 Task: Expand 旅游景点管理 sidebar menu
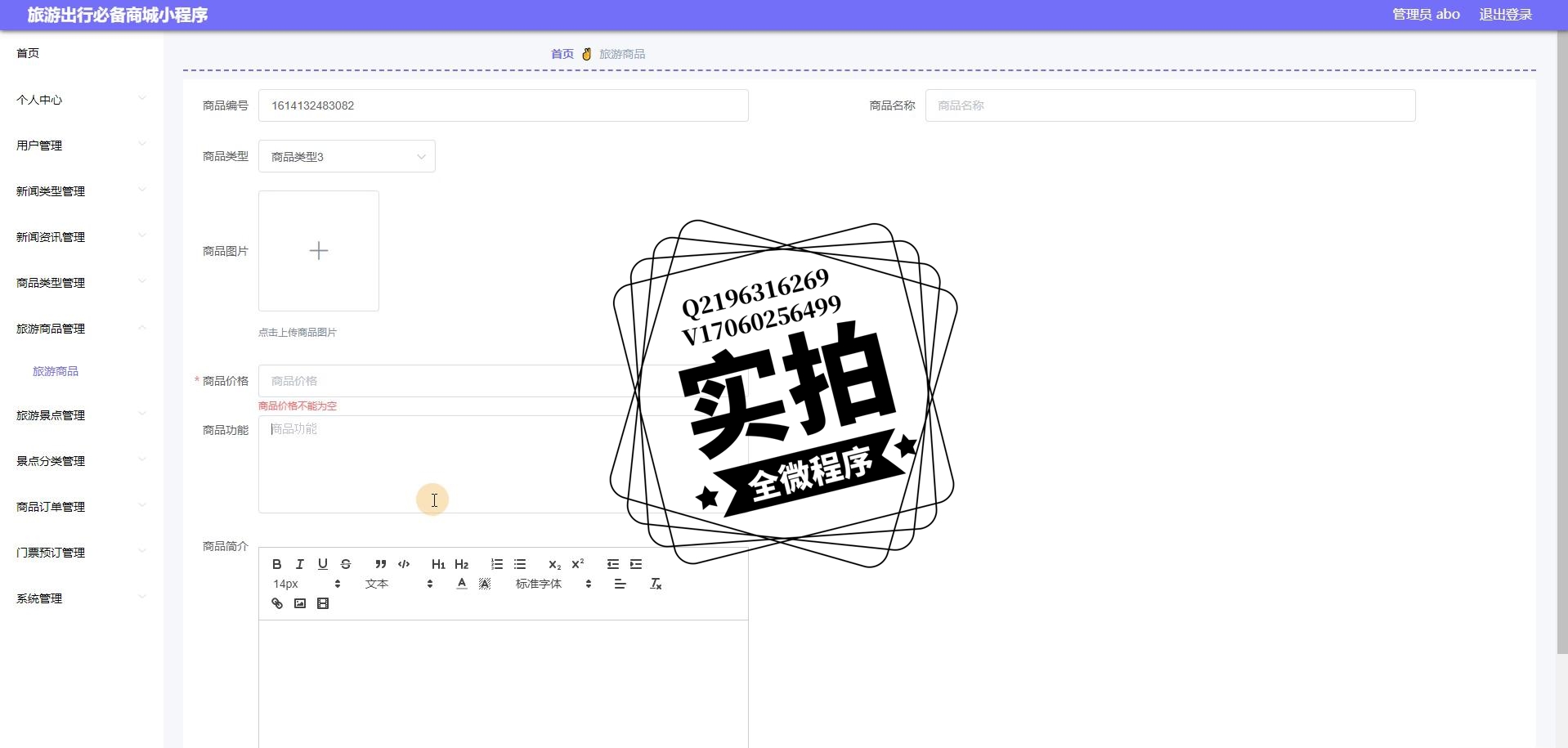[x=82, y=415]
